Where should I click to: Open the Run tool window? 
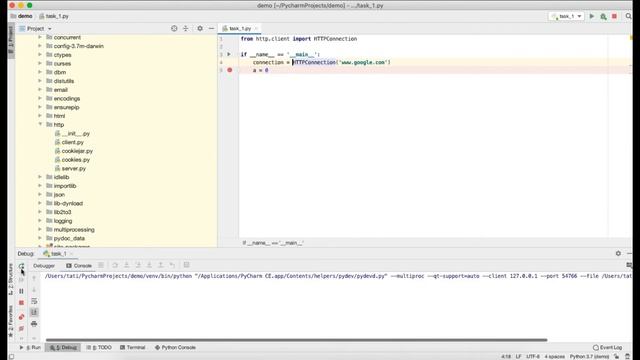[x=30, y=347]
